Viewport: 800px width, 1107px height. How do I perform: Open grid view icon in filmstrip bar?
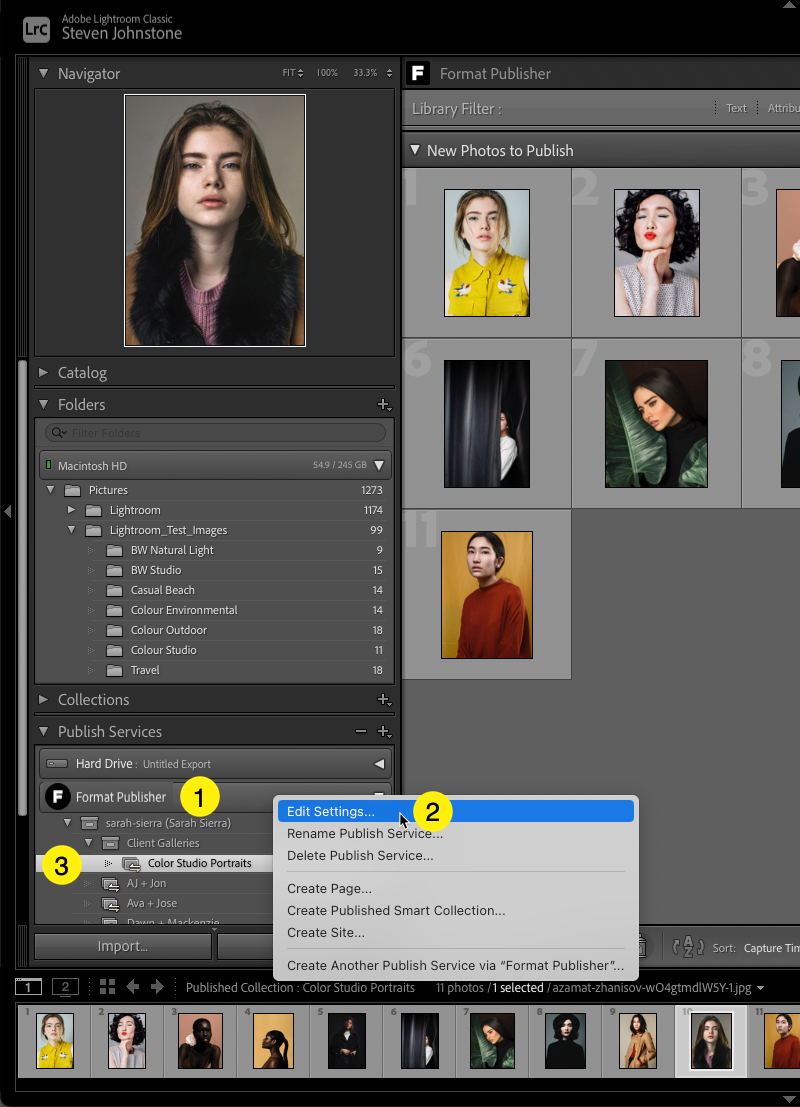click(x=107, y=987)
